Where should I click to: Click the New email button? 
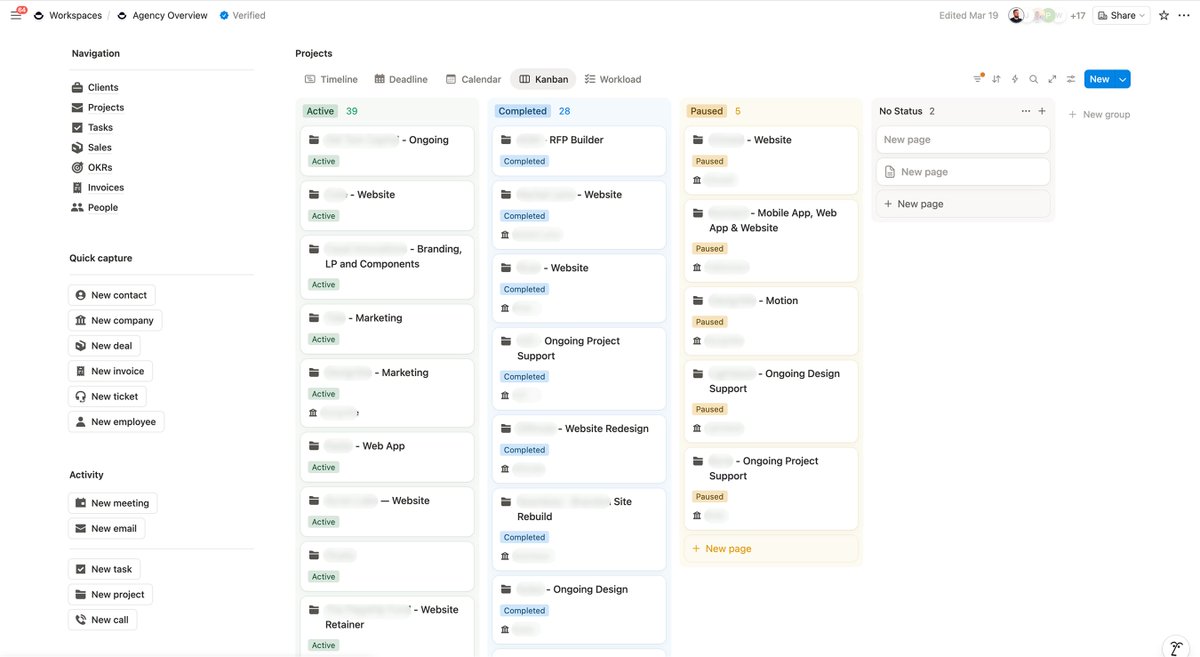click(x=106, y=529)
